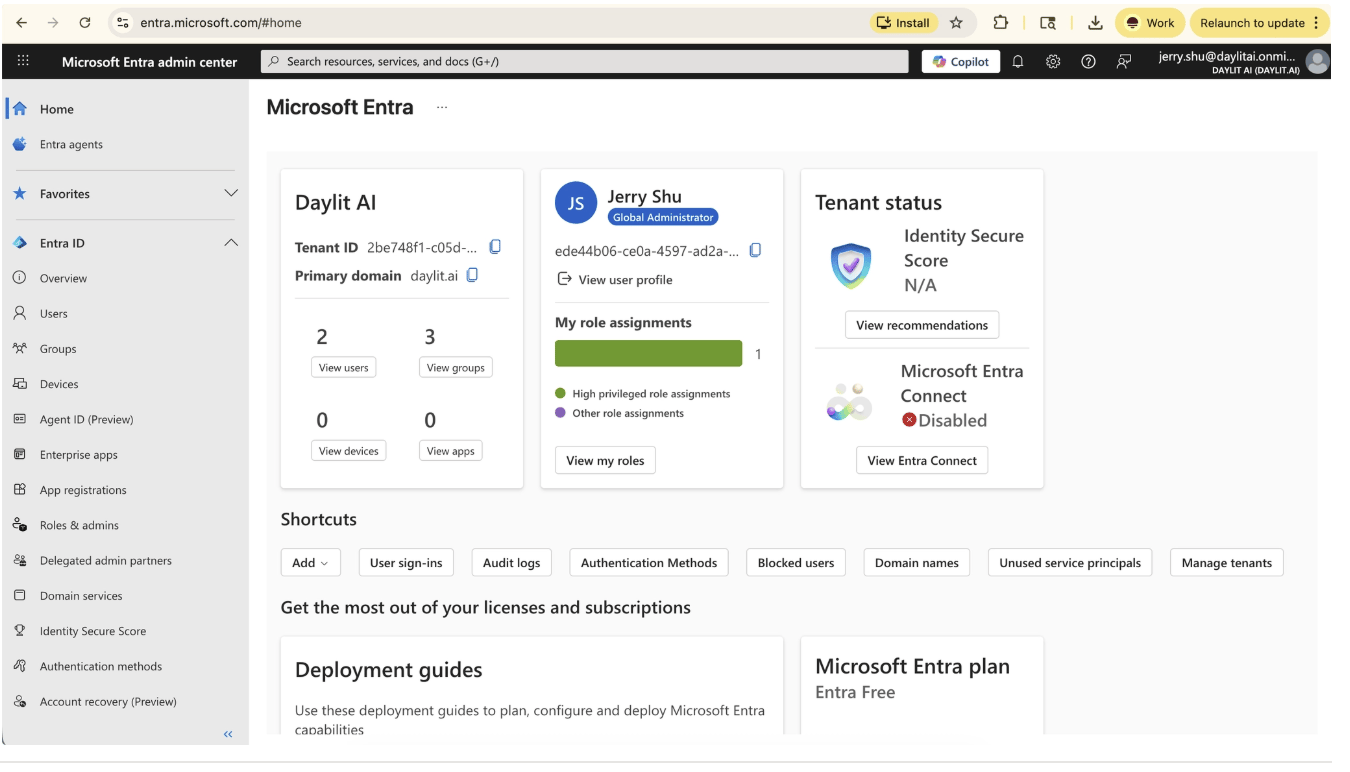1350x772 pixels.
Task: Open Chrome's three-dot menu
Action: point(1315,23)
